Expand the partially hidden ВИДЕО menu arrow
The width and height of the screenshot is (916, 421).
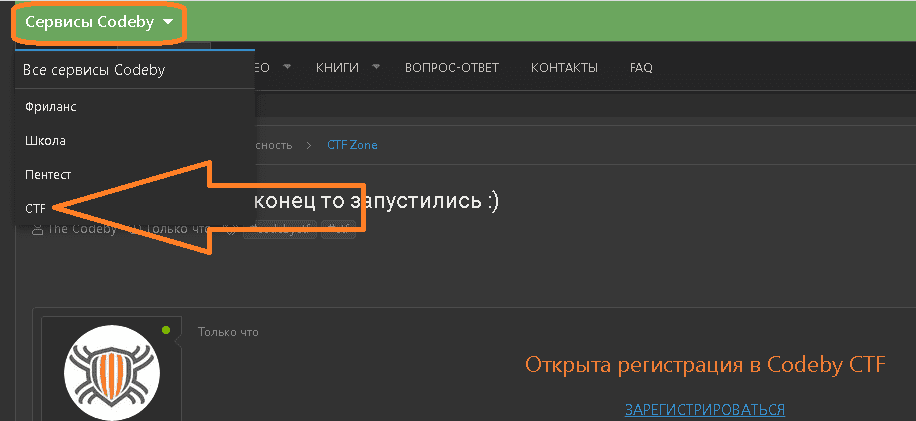(287, 67)
